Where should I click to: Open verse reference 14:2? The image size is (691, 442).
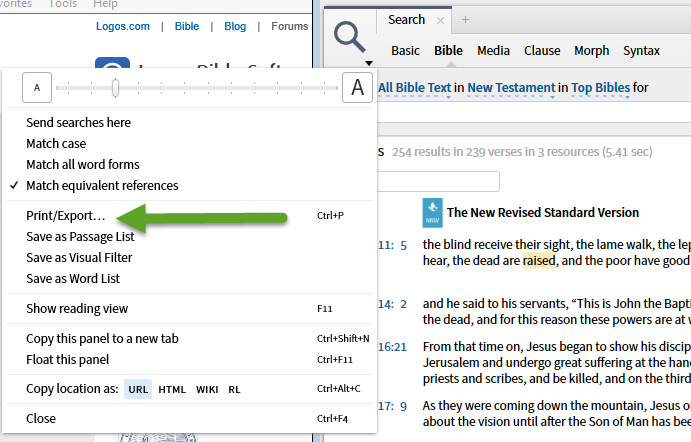tap(392, 305)
